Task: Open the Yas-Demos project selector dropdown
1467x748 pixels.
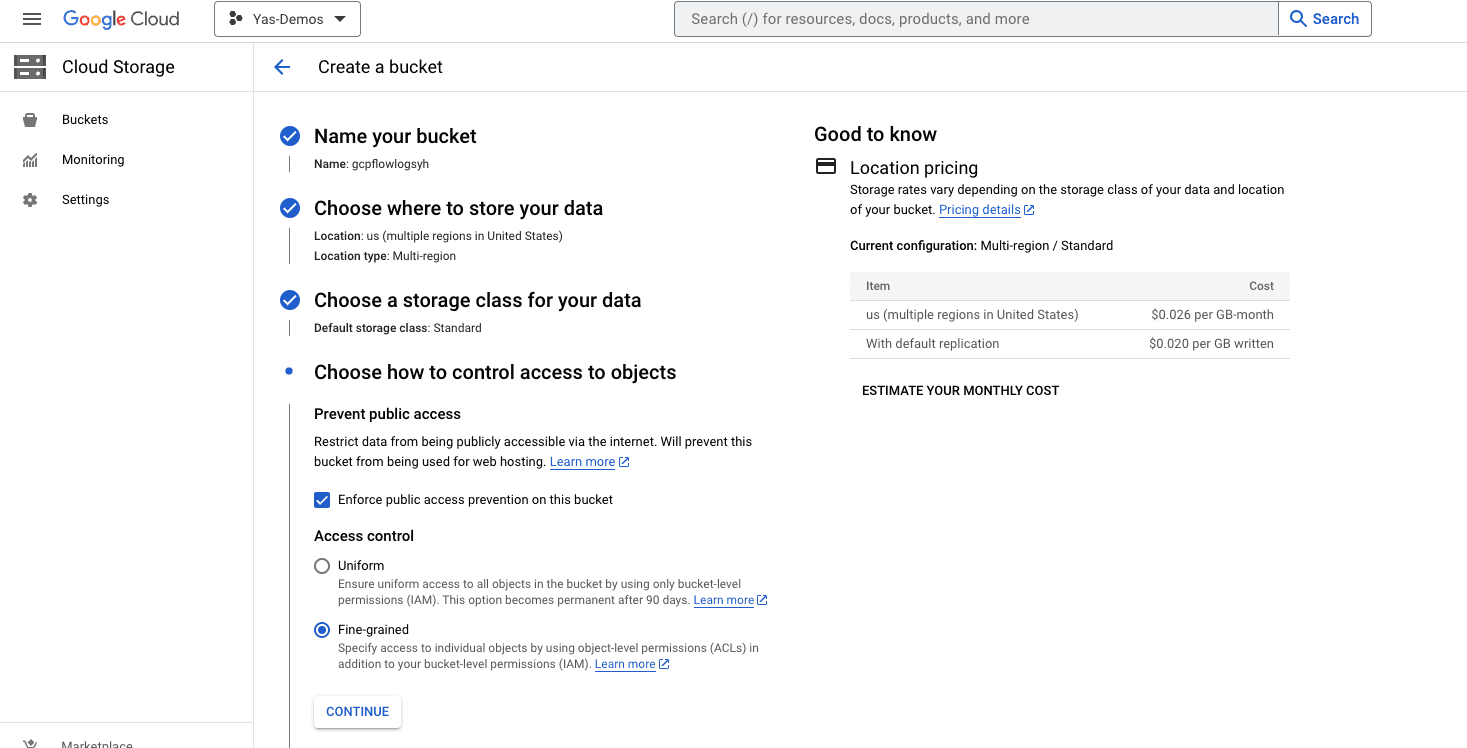Action: coord(287,19)
